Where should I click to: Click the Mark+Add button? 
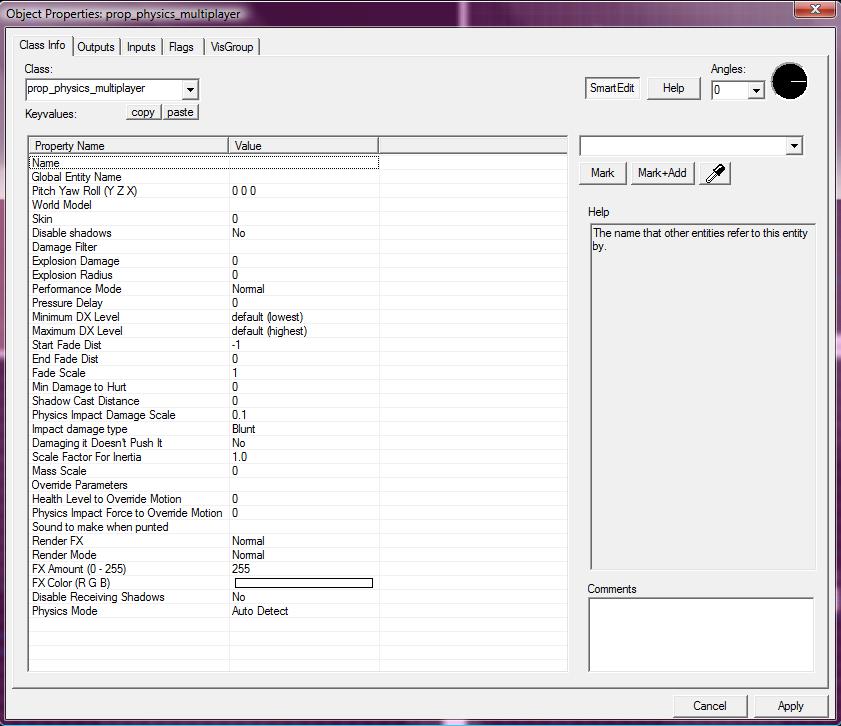tap(661, 173)
